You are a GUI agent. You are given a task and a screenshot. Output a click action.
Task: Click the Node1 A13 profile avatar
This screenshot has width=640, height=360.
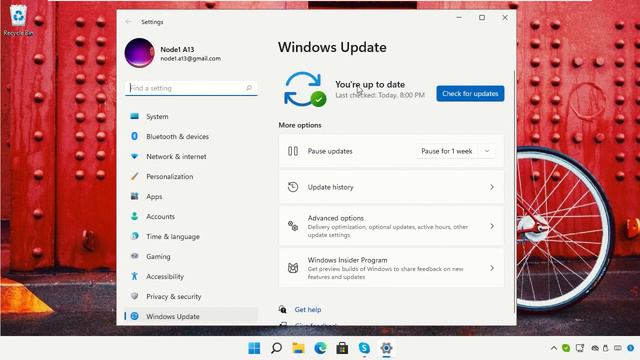(x=140, y=53)
